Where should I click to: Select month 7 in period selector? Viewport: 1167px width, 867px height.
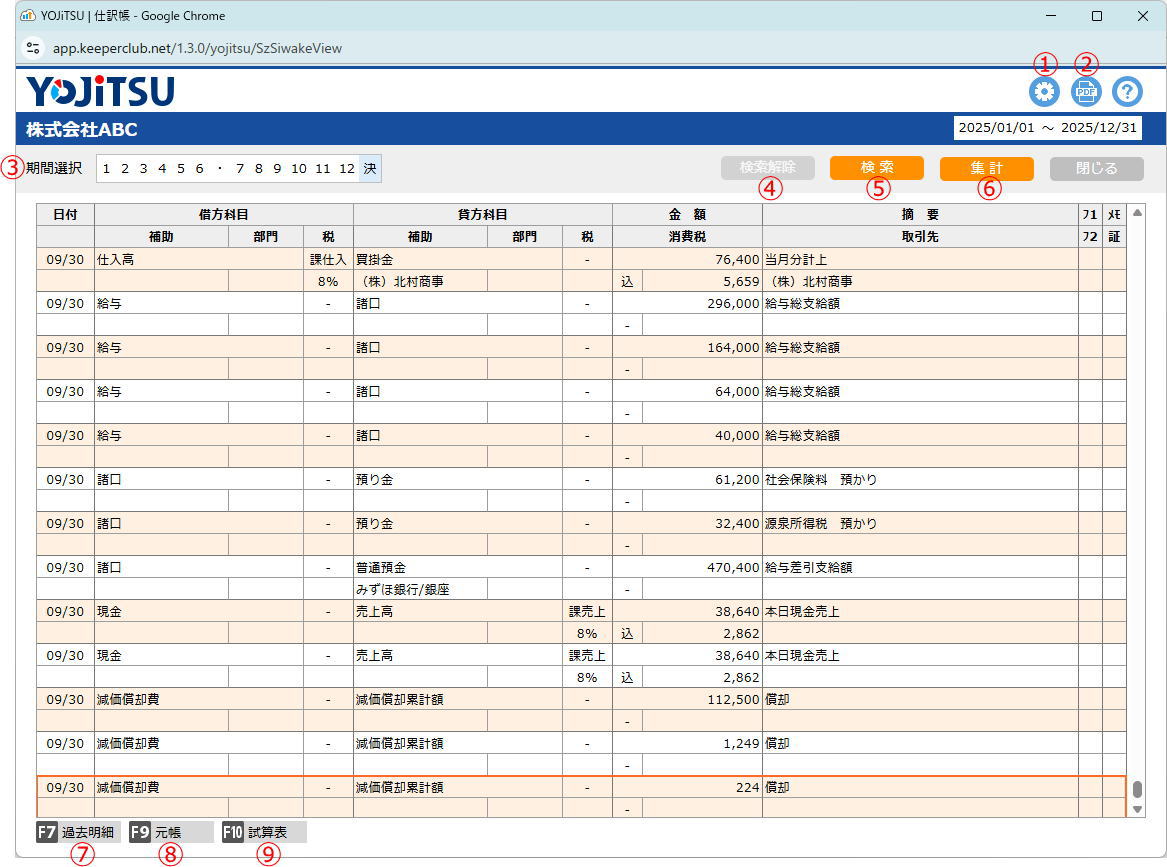pyautogui.click(x=240, y=169)
